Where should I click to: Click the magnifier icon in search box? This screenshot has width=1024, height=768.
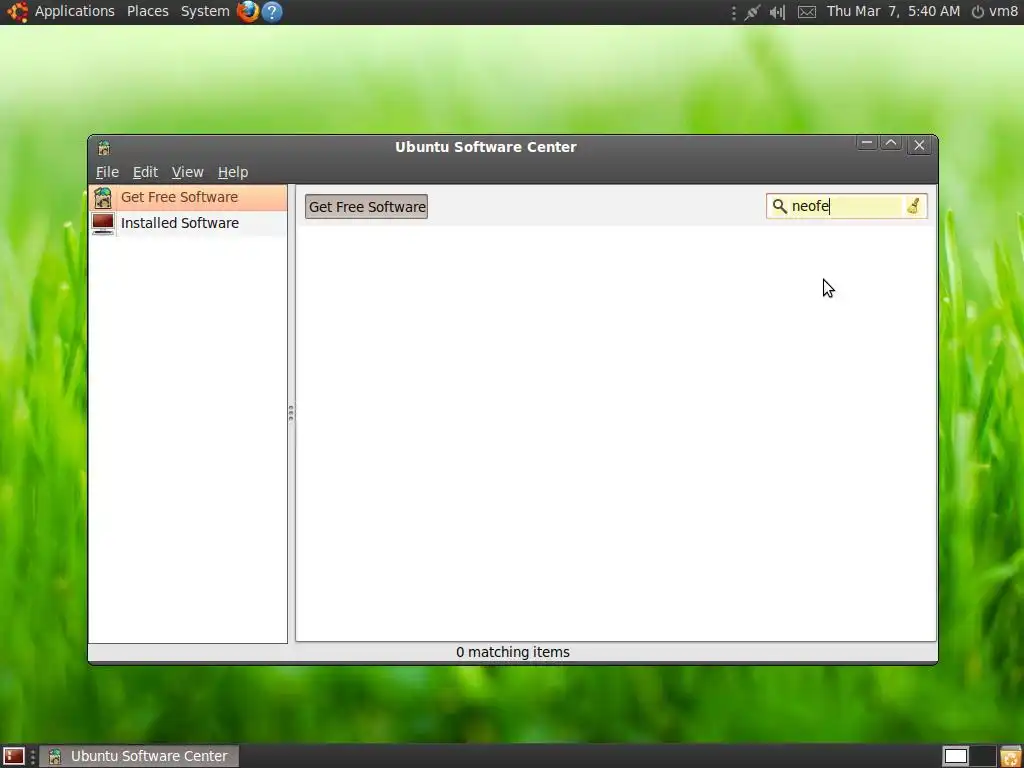click(x=779, y=206)
